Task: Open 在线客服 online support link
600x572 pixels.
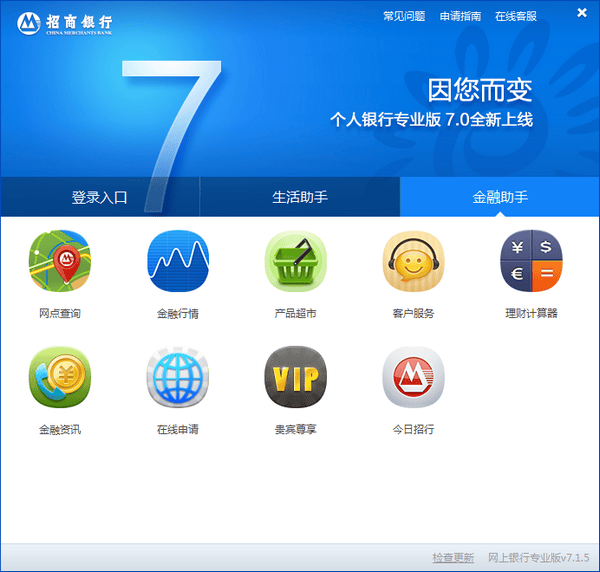Action: coord(516,17)
